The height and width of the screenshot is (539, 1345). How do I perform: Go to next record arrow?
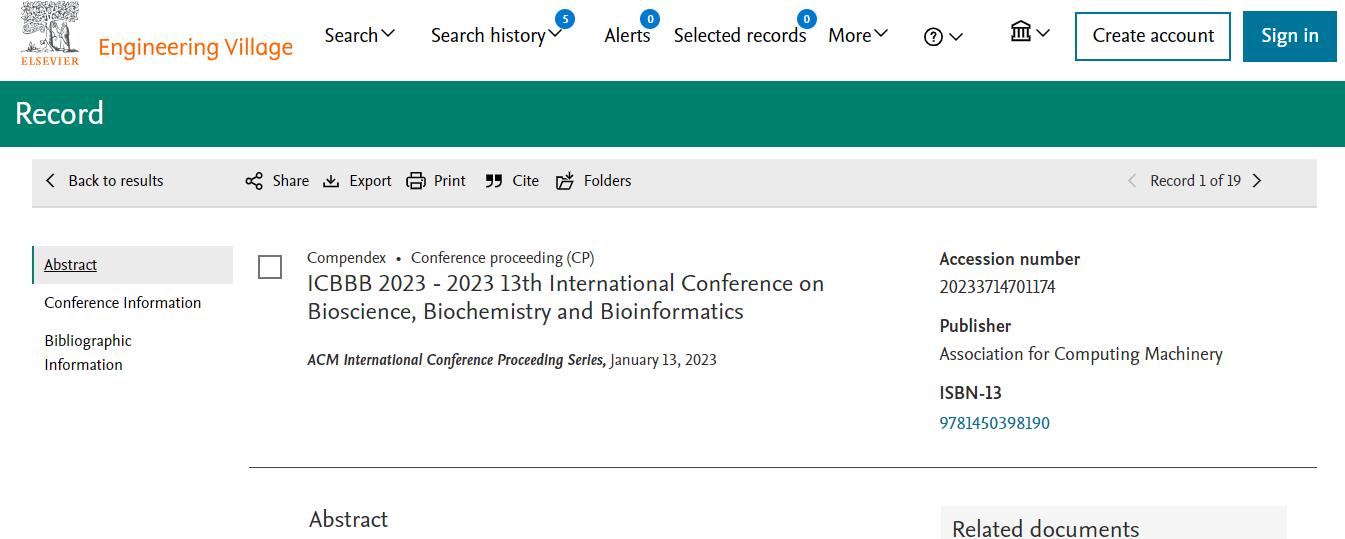click(1257, 181)
